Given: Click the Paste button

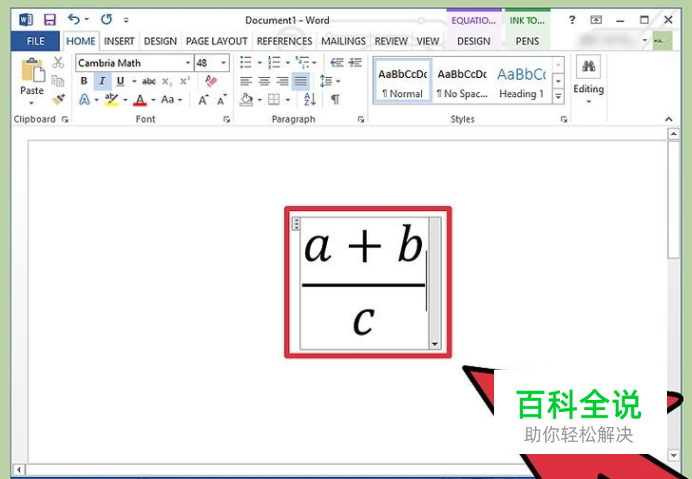Looking at the screenshot, I should [32, 81].
